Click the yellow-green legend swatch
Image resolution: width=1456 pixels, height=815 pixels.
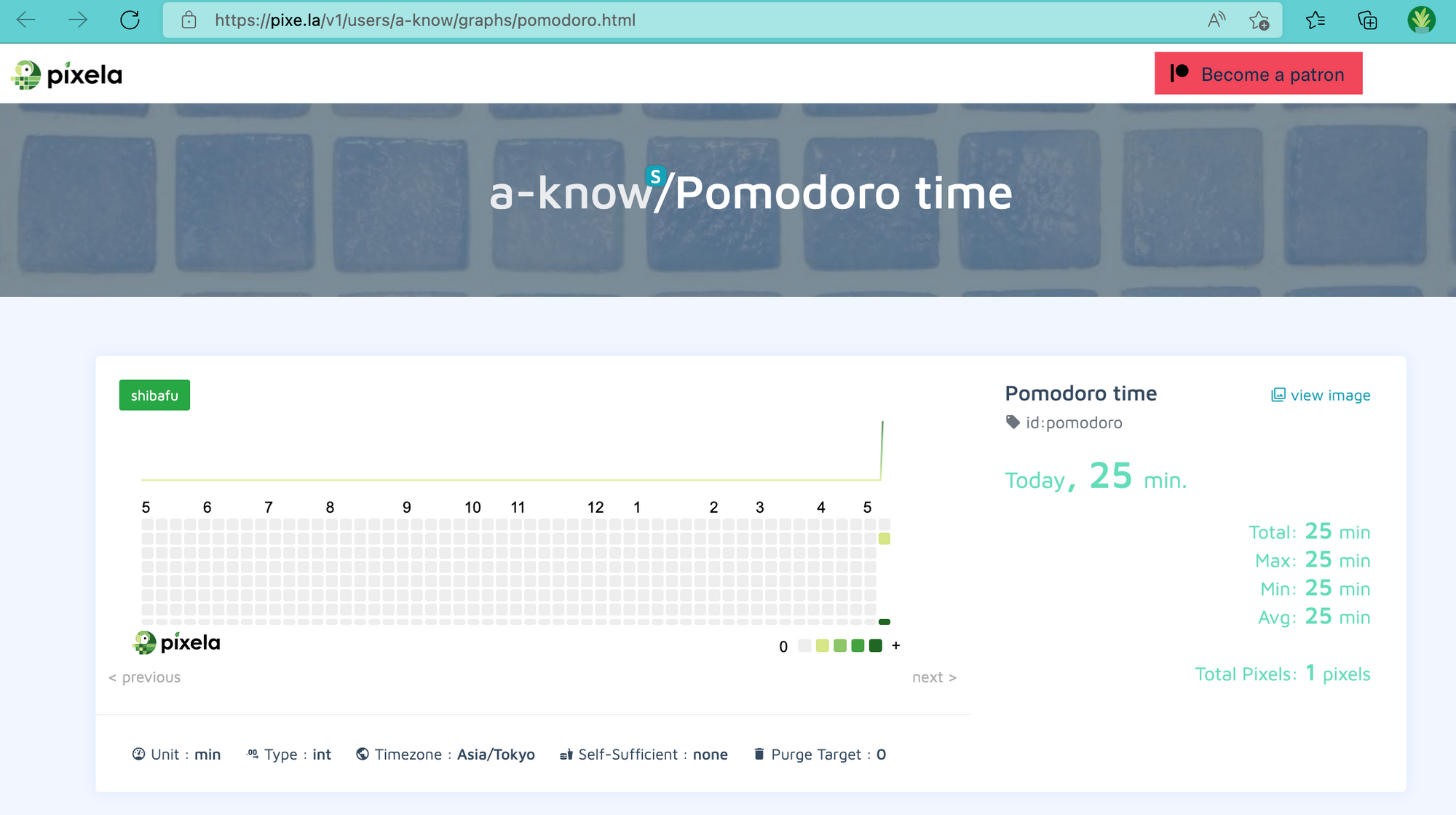tap(822, 645)
